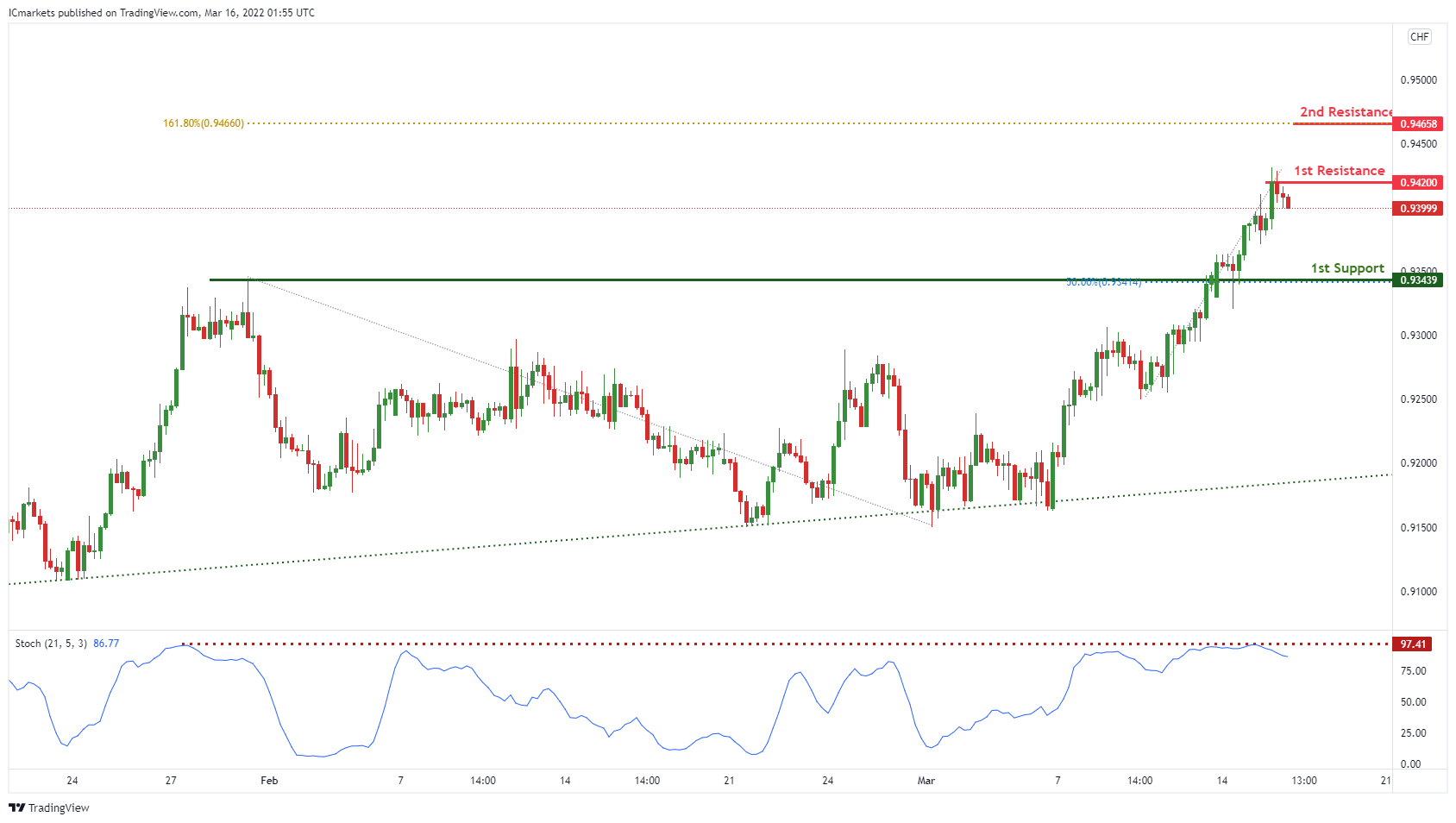
Task: Click the 'Feb' date axis label
Action: coord(269,781)
